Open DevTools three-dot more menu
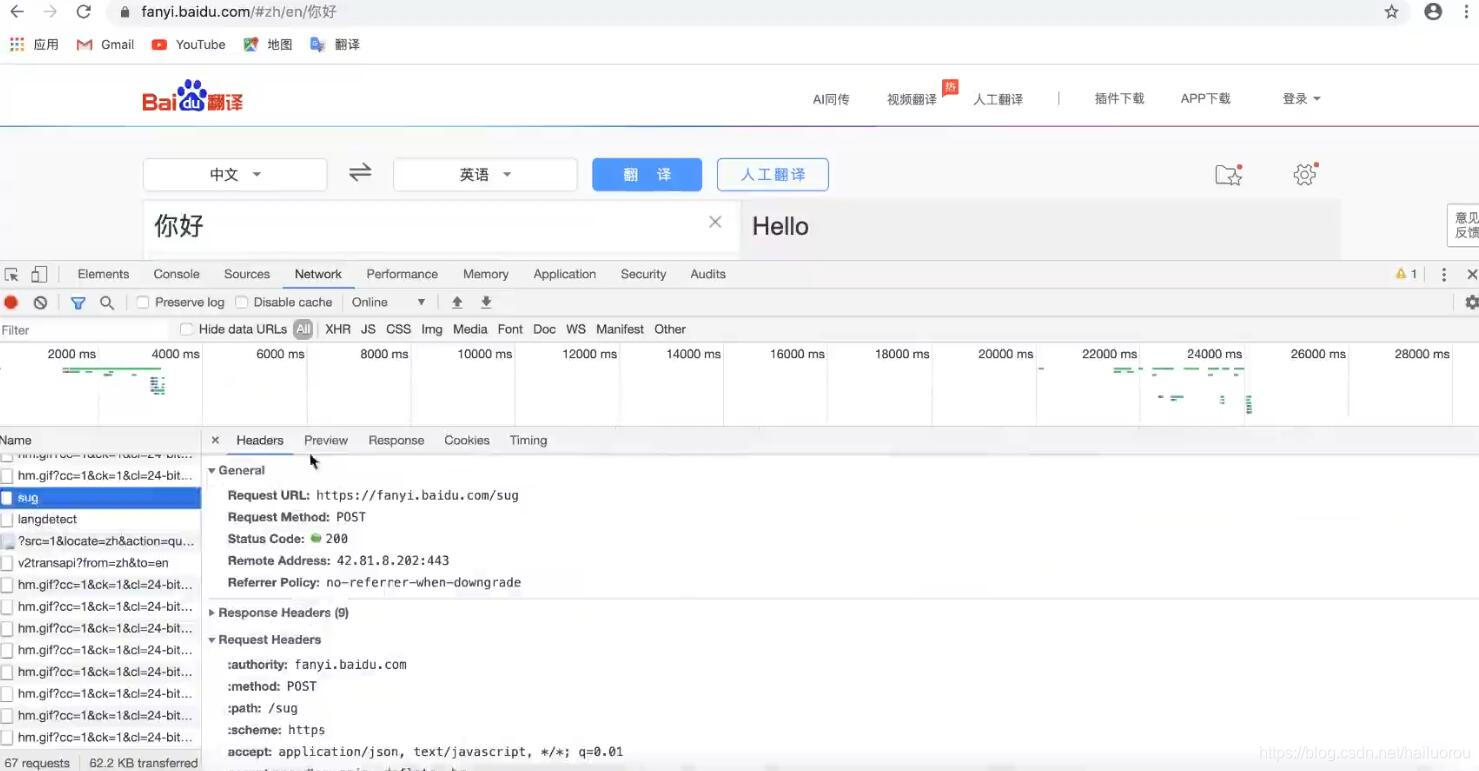1479x771 pixels. [1443, 274]
